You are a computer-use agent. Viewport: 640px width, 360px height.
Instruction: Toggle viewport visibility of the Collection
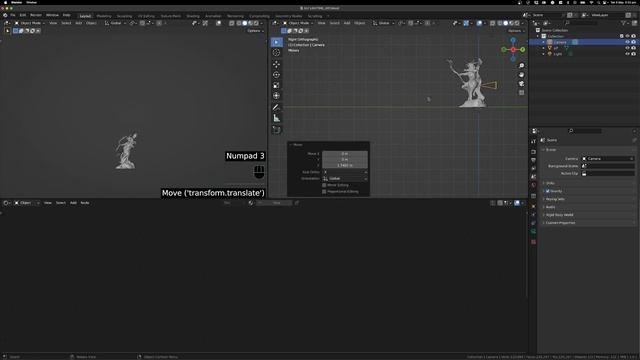coord(627,36)
